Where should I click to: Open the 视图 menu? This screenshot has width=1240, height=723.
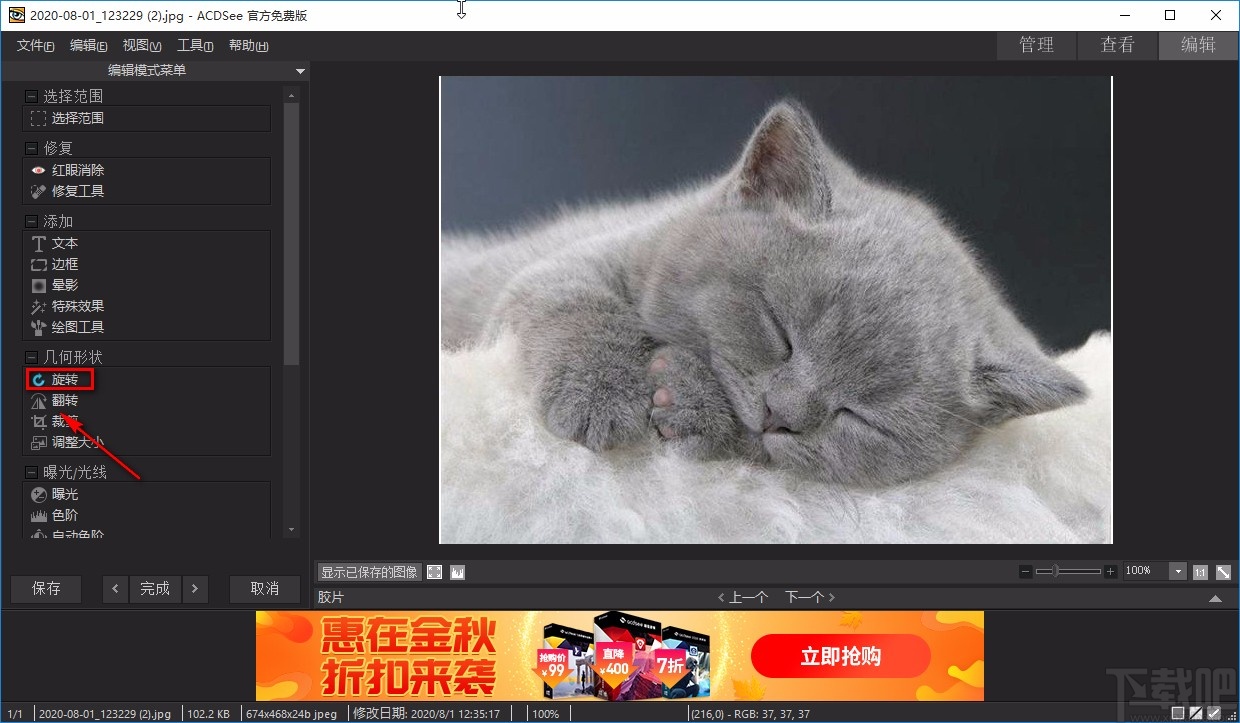click(142, 45)
